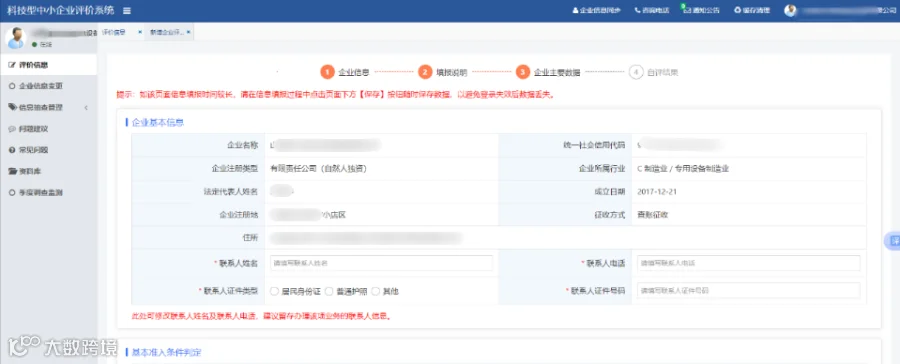Image resolution: width=900 pixels, height=364 pixels.
Task: Click the 缓存清理 cache clear icon
Action: coord(738,10)
